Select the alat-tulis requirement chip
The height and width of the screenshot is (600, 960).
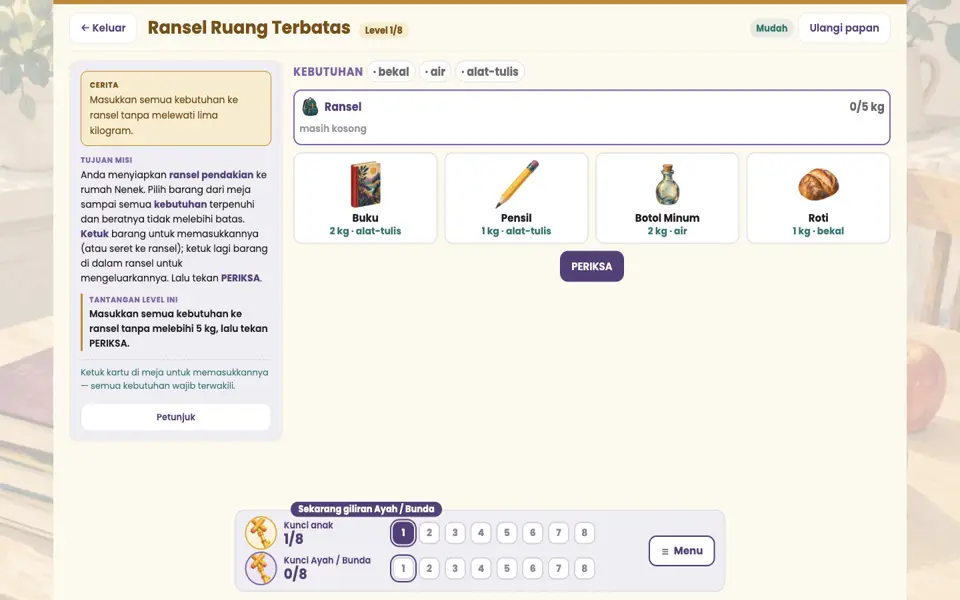(x=490, y=72)
